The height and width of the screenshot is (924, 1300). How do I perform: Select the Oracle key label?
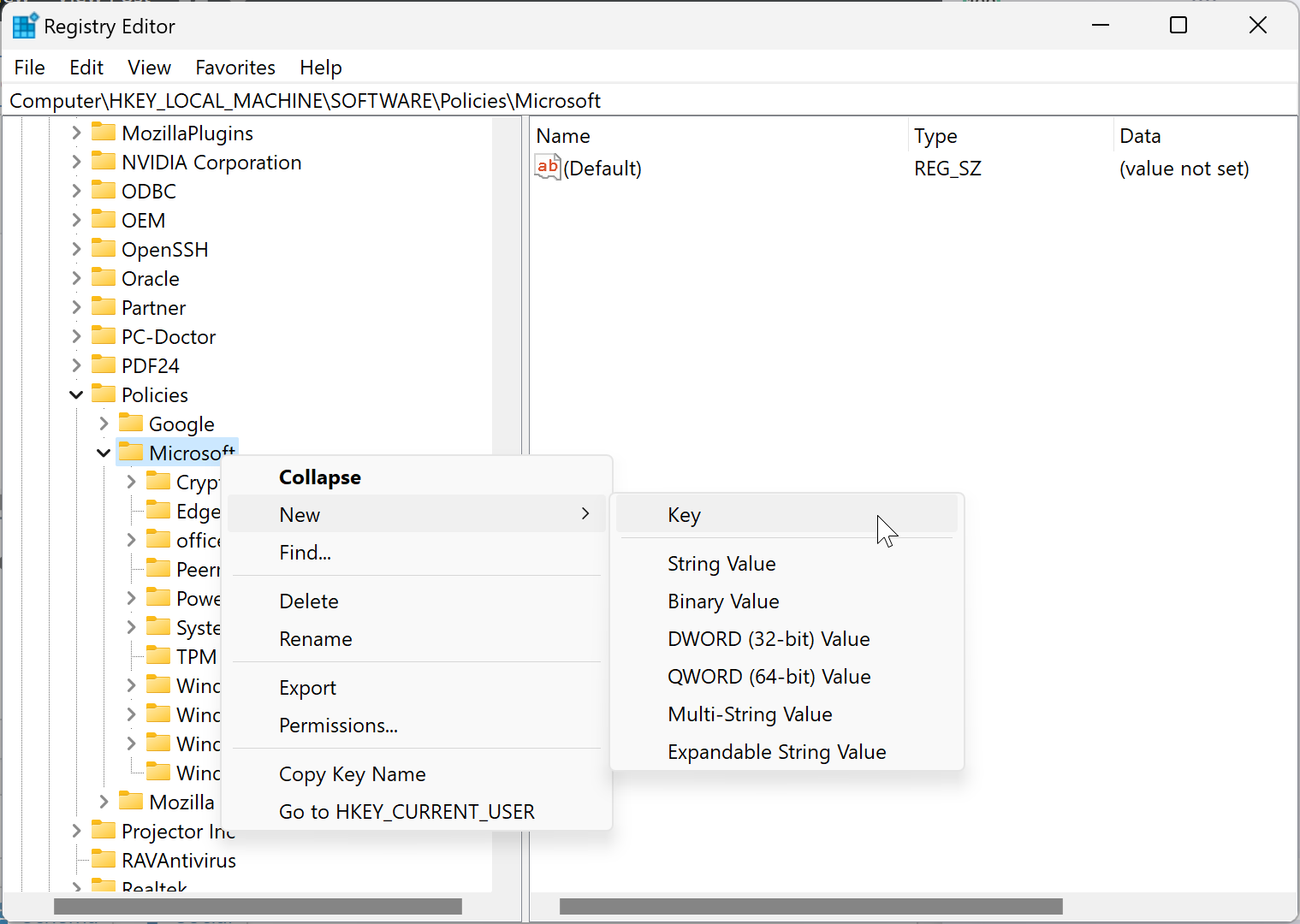point(151,278)
